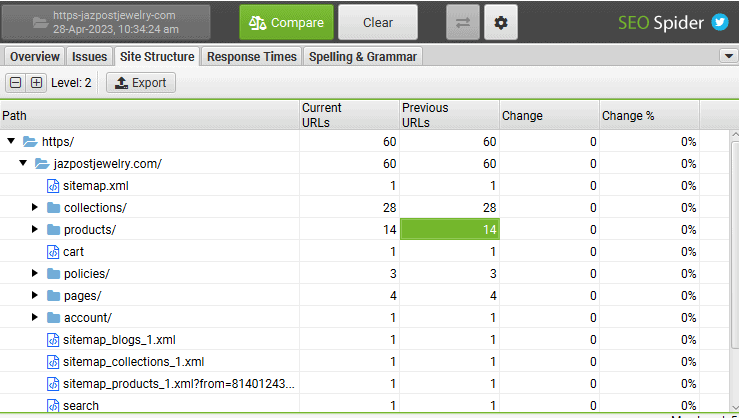This screenshot has width=739, height=418.
Task: Switch to the Overview tab
Action: pos(34,57)
